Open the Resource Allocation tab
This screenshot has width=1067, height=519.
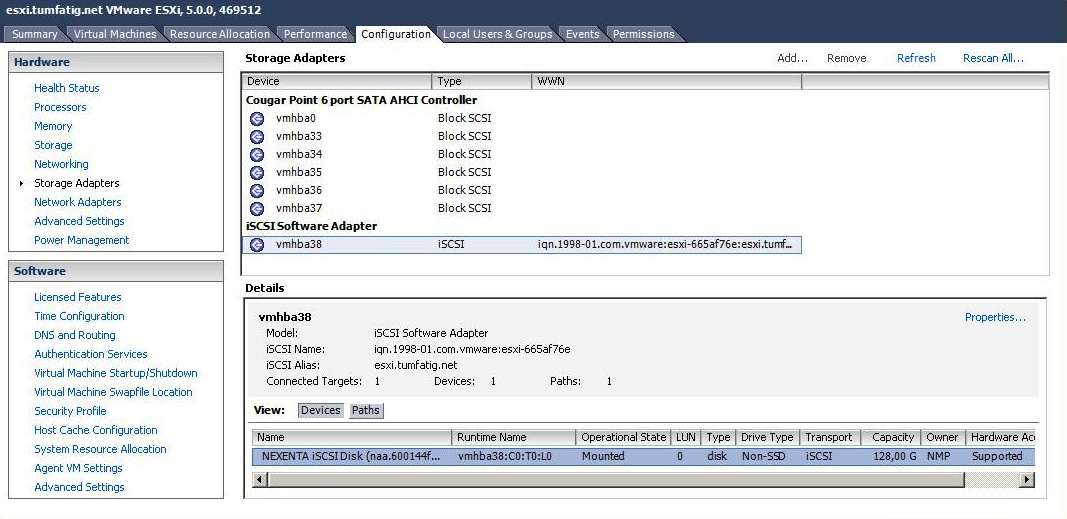click(x=219, y=34)
